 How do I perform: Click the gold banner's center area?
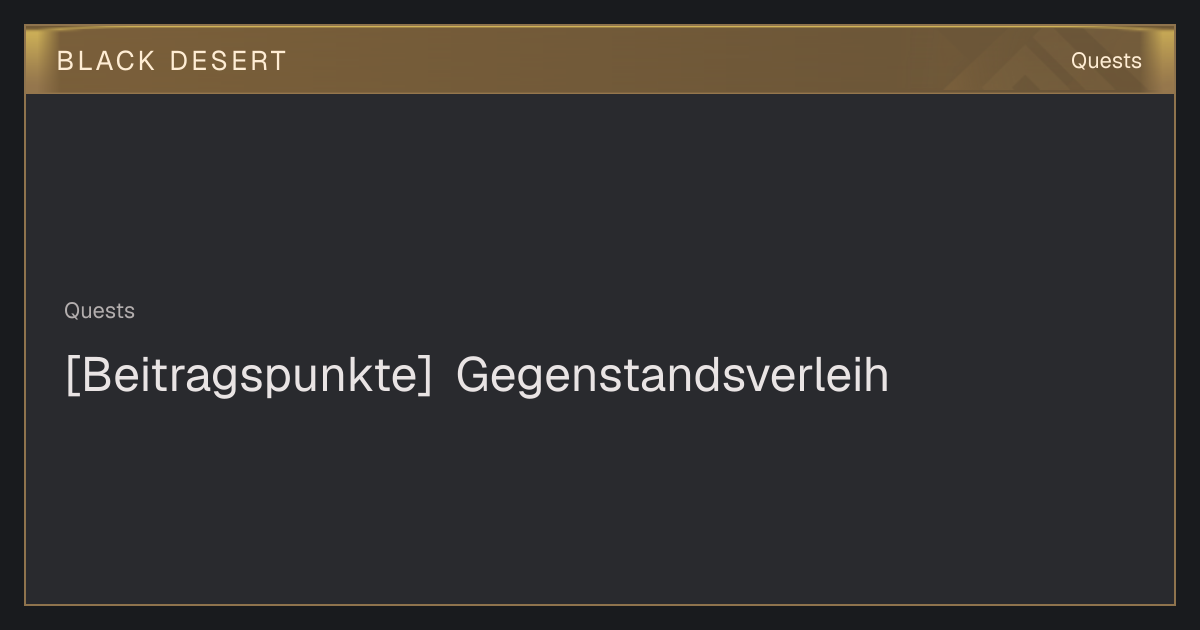(x=600, y=60)
